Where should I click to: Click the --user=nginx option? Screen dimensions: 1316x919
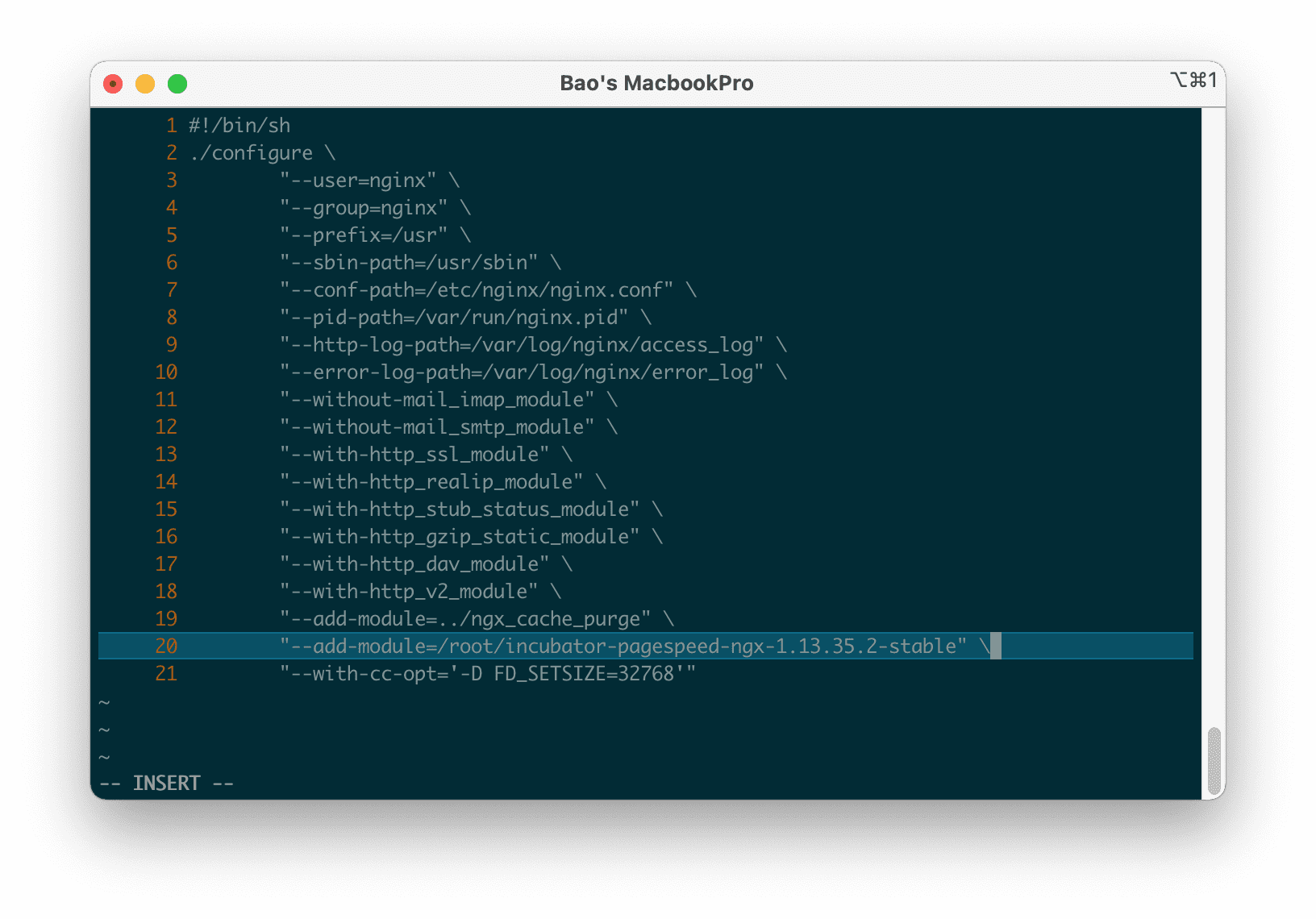[358, 181]
